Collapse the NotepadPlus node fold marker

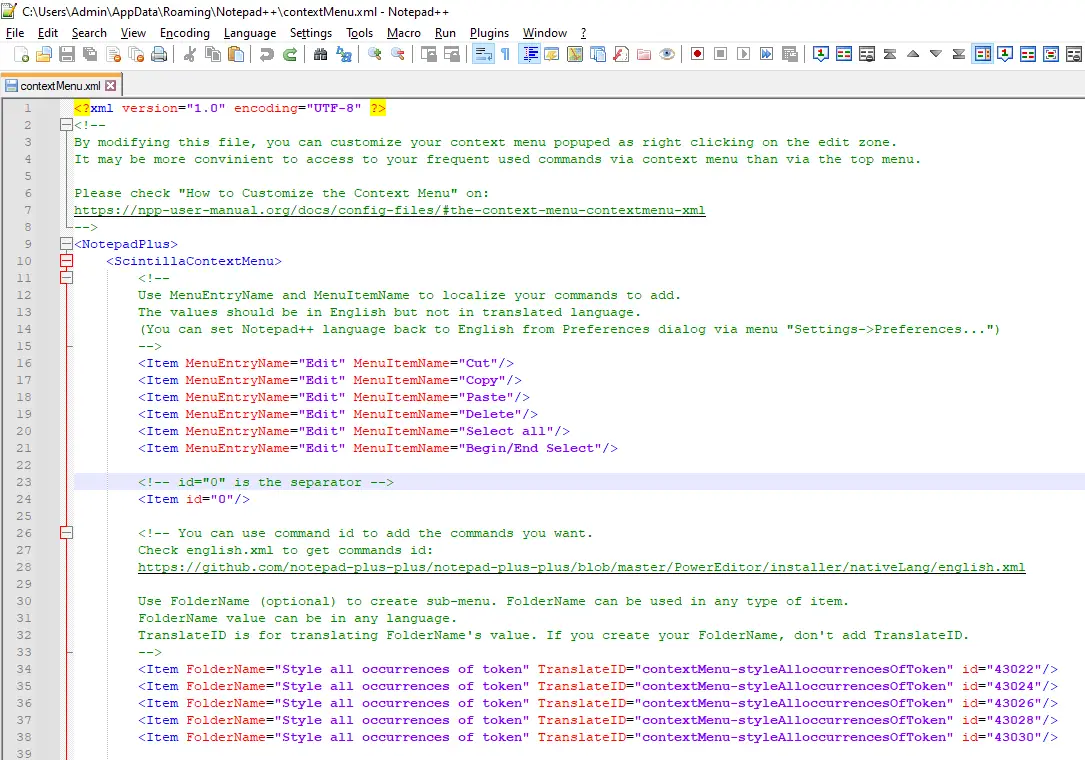66,244
